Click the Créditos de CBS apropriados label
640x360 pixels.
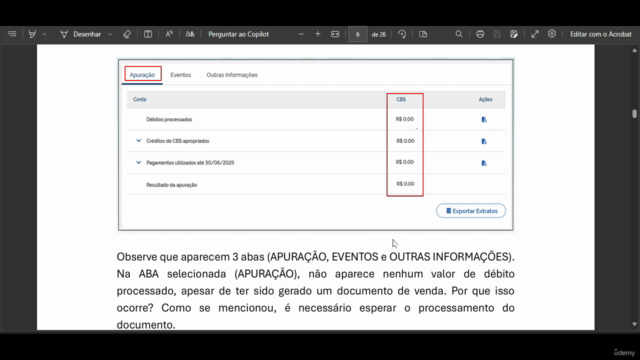pyautogui.click(x=178, y=141)
